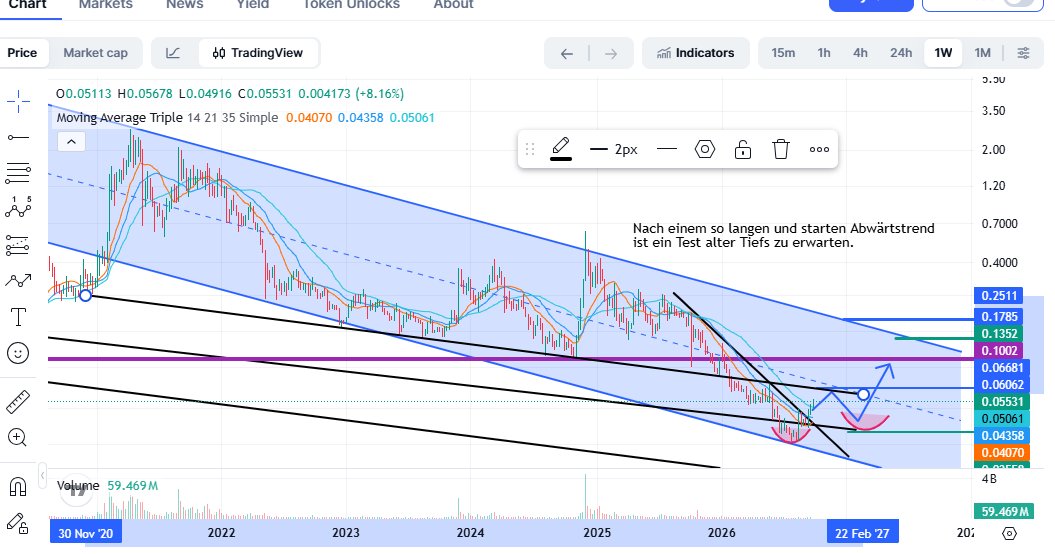The image size is (1055, 554).
Task: Click the 0.1352 green price label
Action: click(x=999, y=334)
